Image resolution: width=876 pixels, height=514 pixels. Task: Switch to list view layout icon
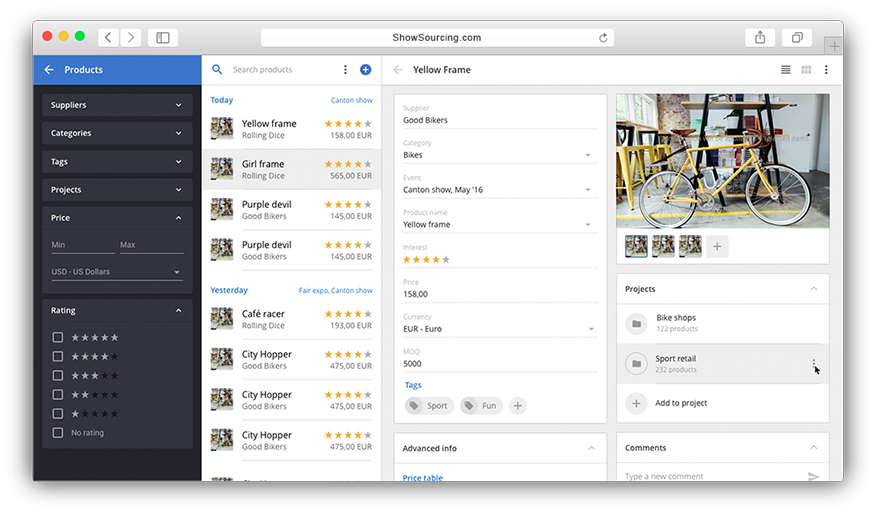click(x=785, y=70)
